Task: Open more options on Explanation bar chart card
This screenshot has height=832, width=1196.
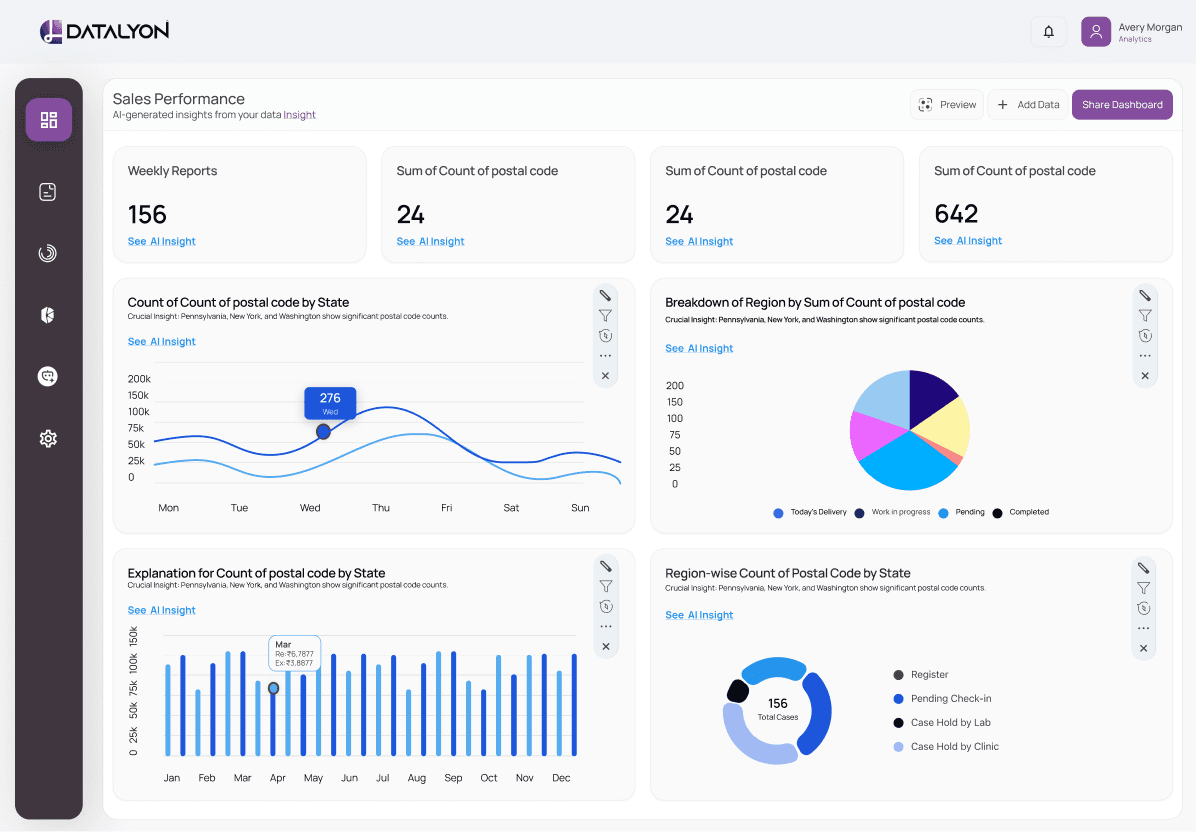Action: point(606,626)
